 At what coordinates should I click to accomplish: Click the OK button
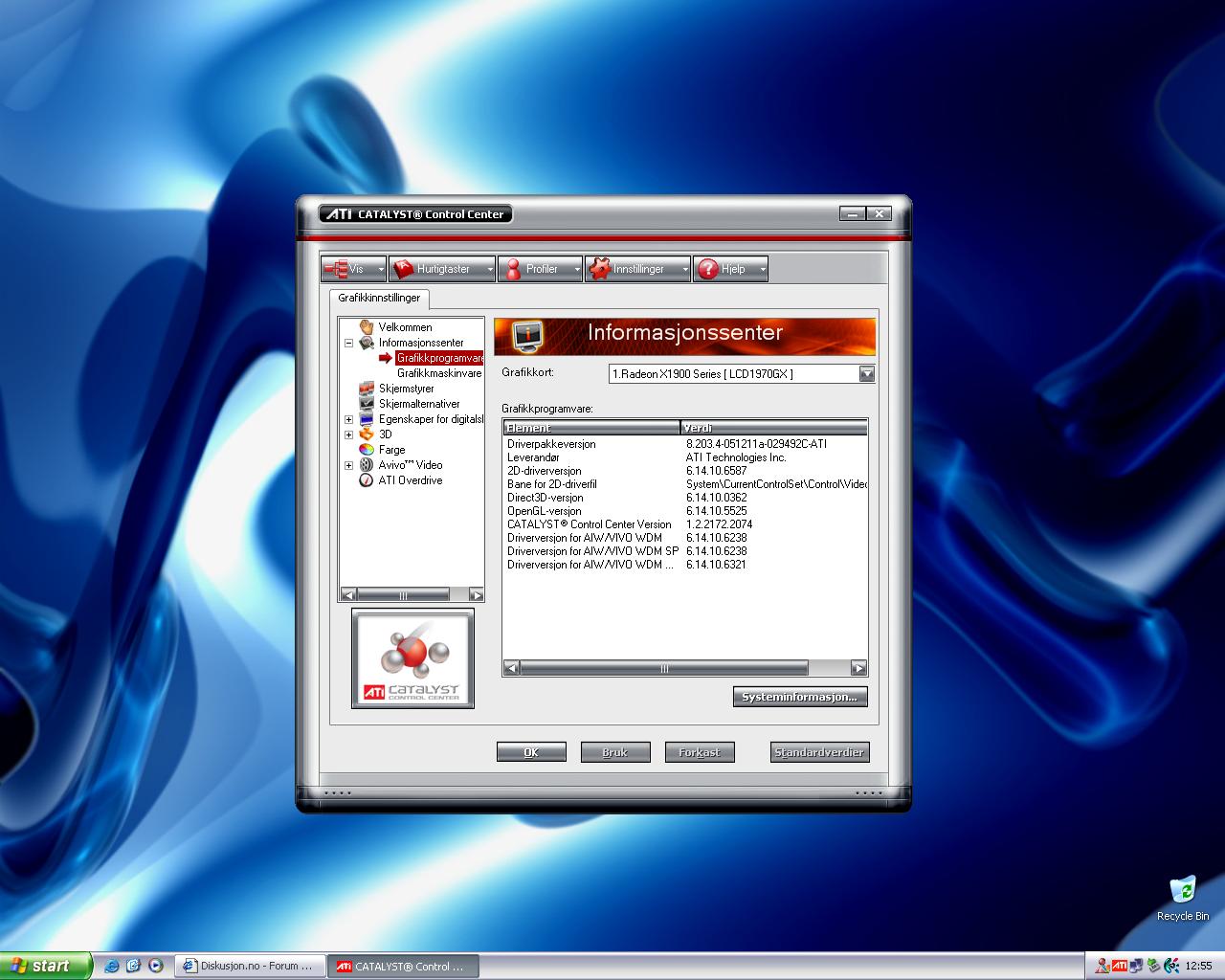pos(531,752)
